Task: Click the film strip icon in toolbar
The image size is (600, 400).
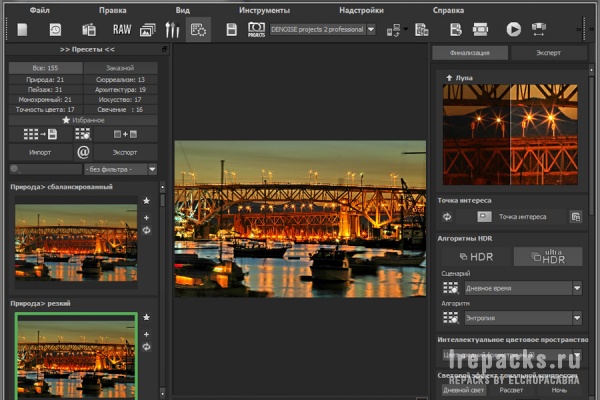Action: 481,29
